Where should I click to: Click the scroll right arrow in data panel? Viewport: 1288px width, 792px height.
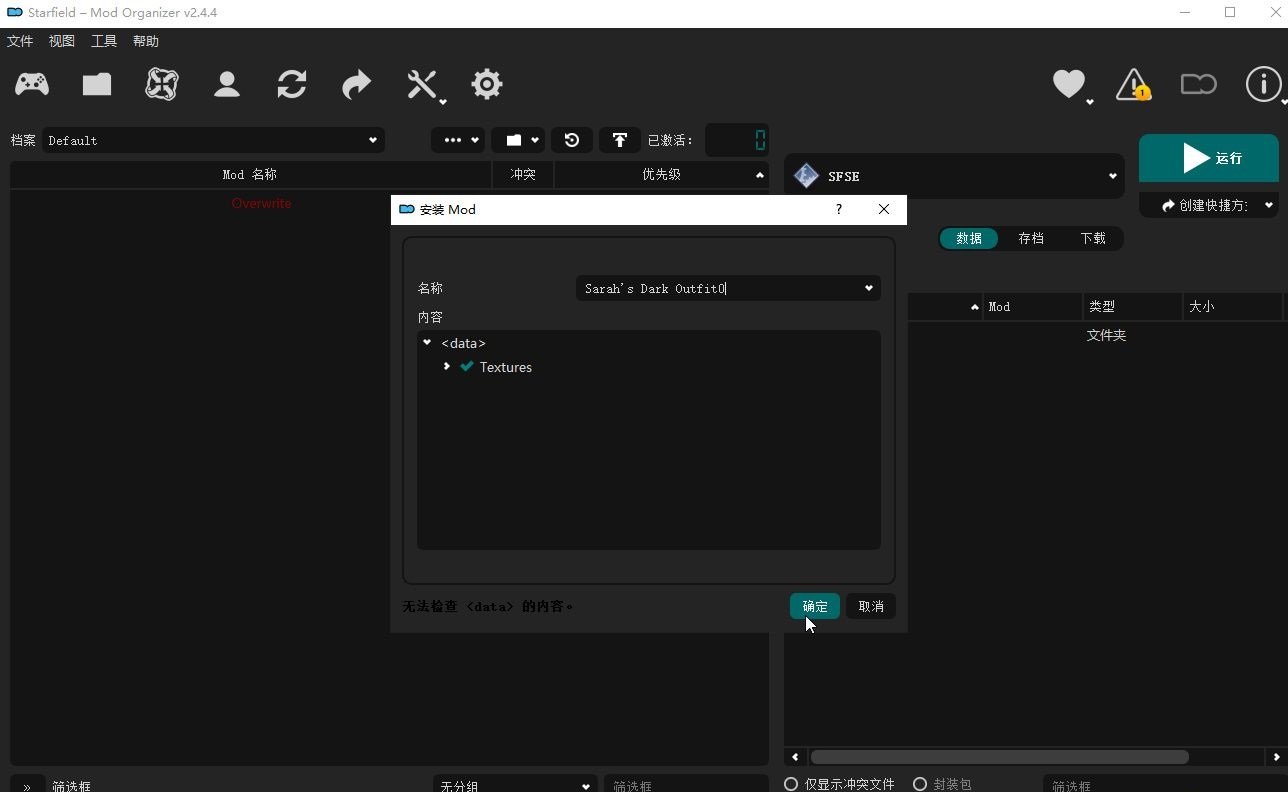coord(1277,757)
